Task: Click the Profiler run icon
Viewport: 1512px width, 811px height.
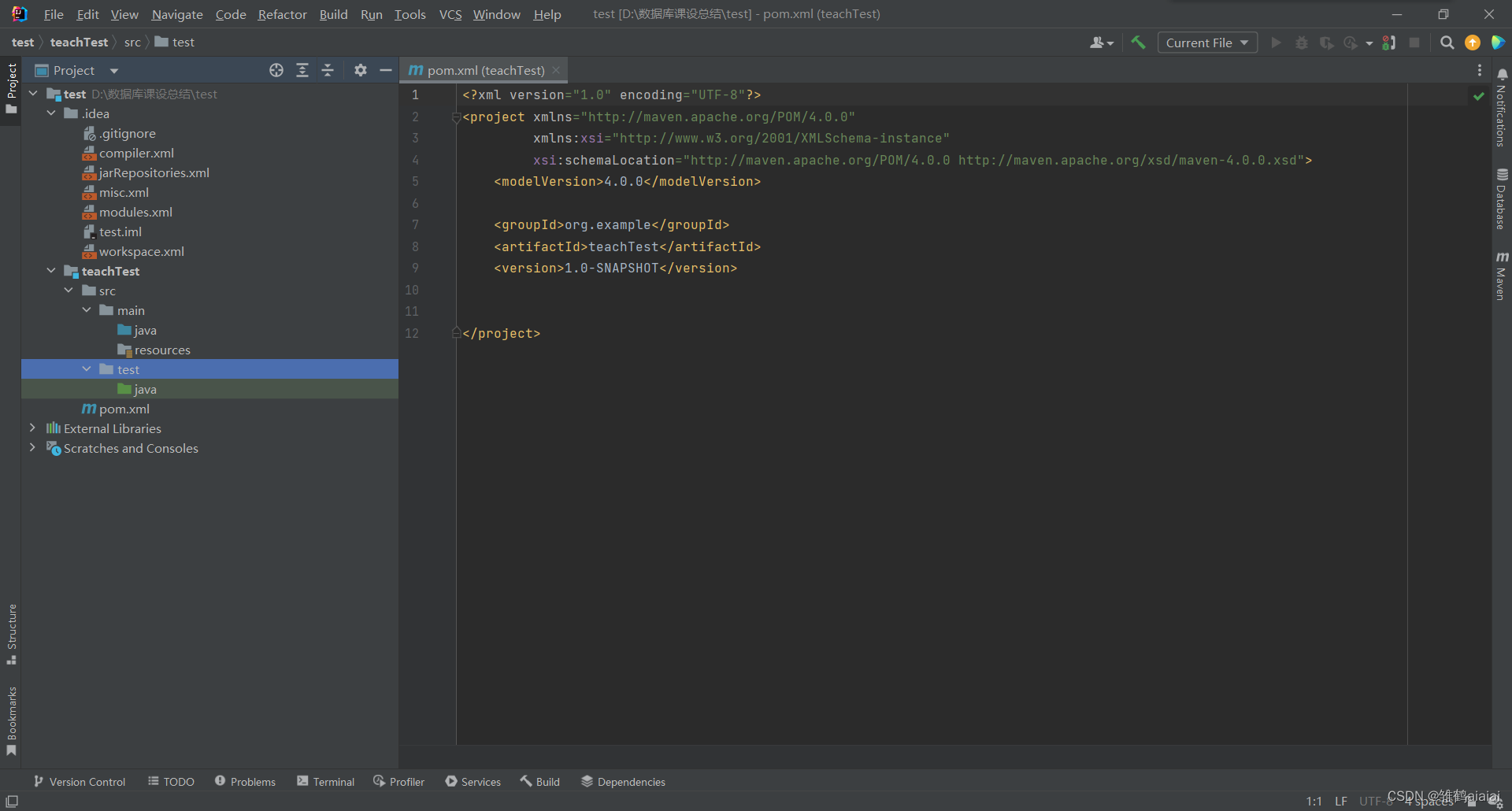Action: (x=1351, y=43)
